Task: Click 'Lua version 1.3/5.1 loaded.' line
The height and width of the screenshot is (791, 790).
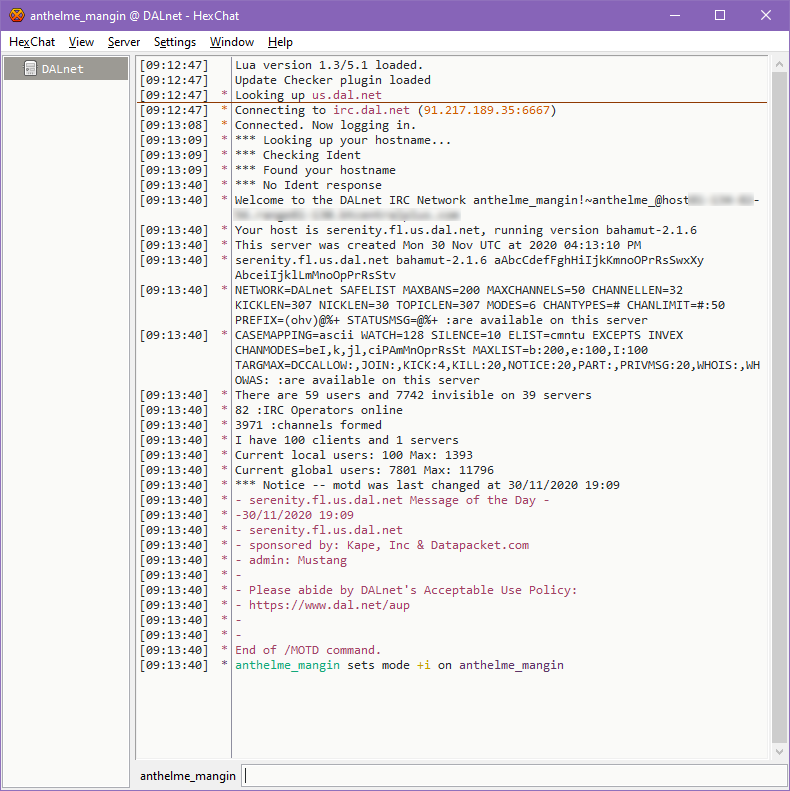Action: point(329,65)
